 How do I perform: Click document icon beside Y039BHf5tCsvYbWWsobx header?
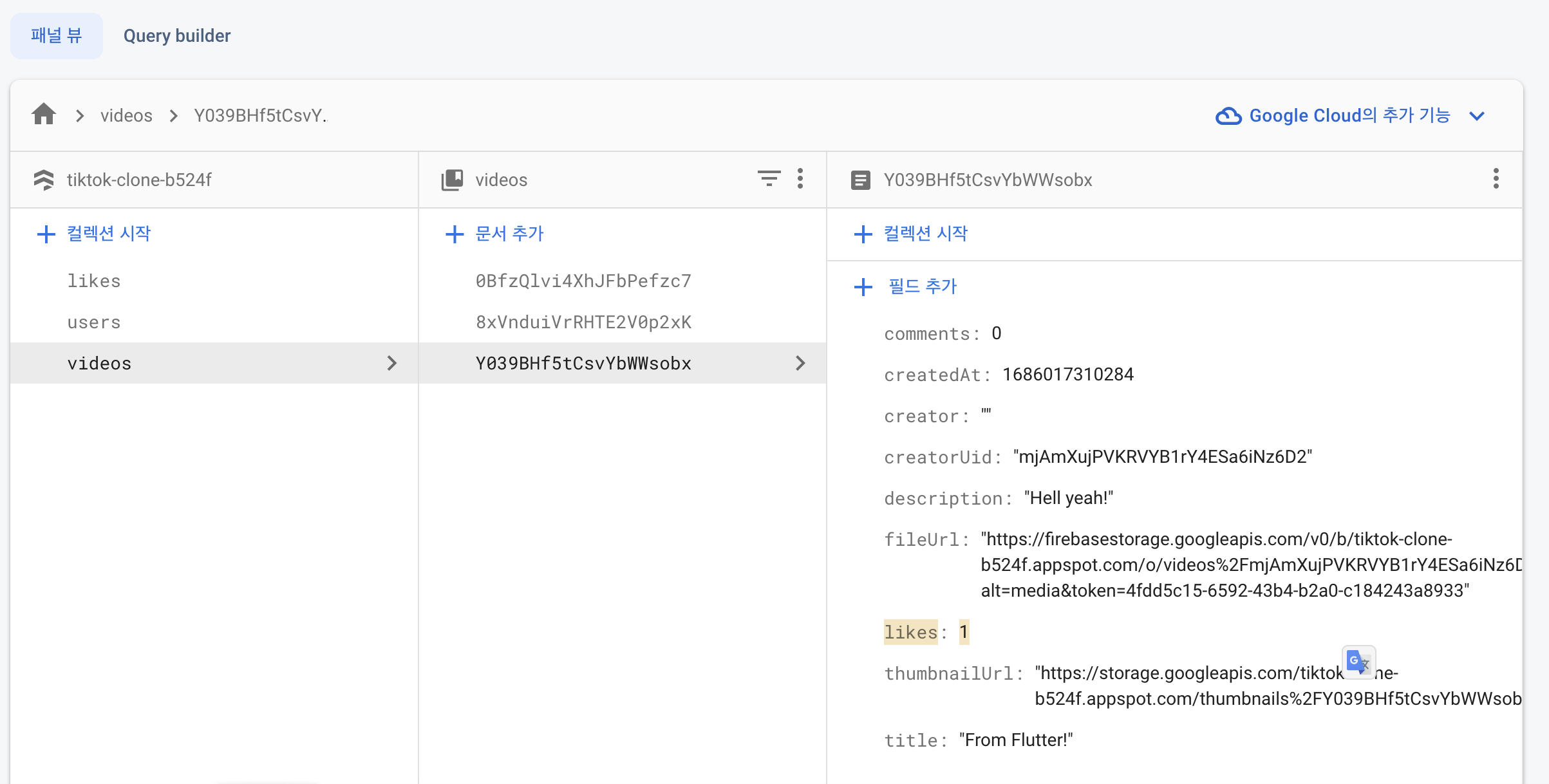point(860,180)
